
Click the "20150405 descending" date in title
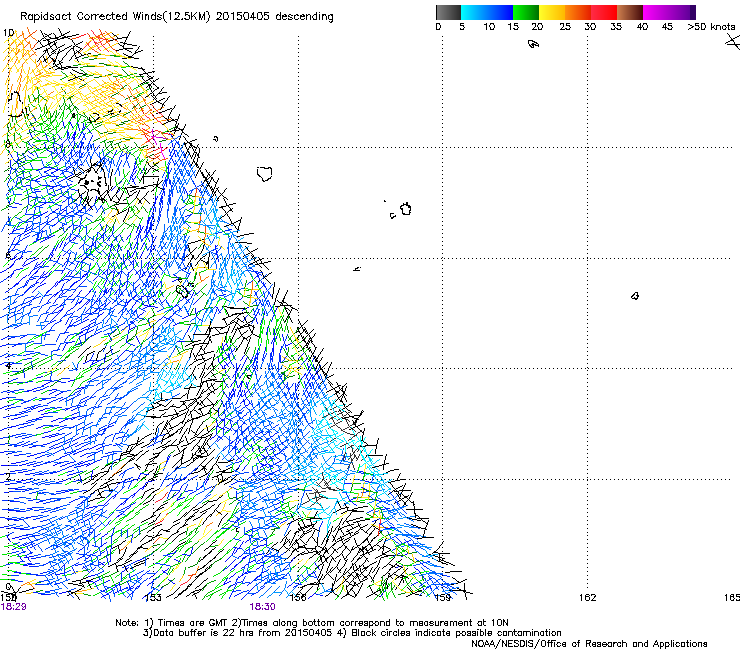click(x=274, y=17)
